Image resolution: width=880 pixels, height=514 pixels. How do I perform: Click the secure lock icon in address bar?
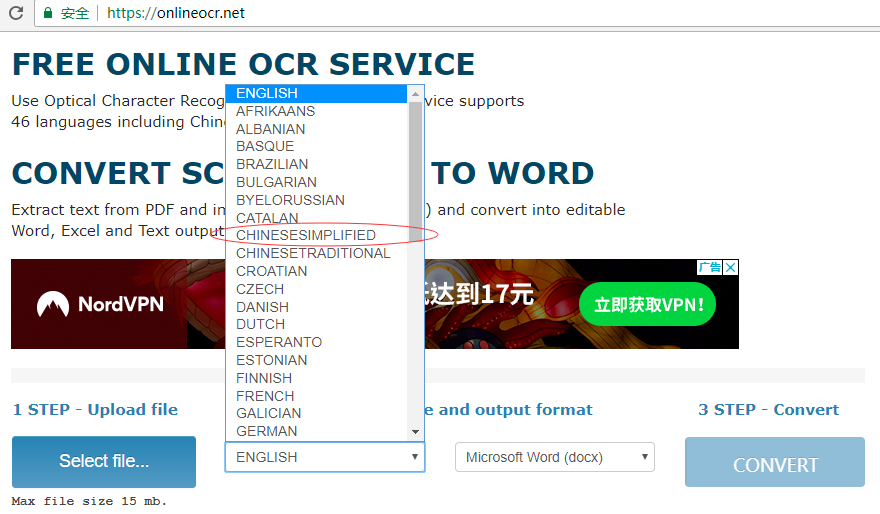(47, 14)
